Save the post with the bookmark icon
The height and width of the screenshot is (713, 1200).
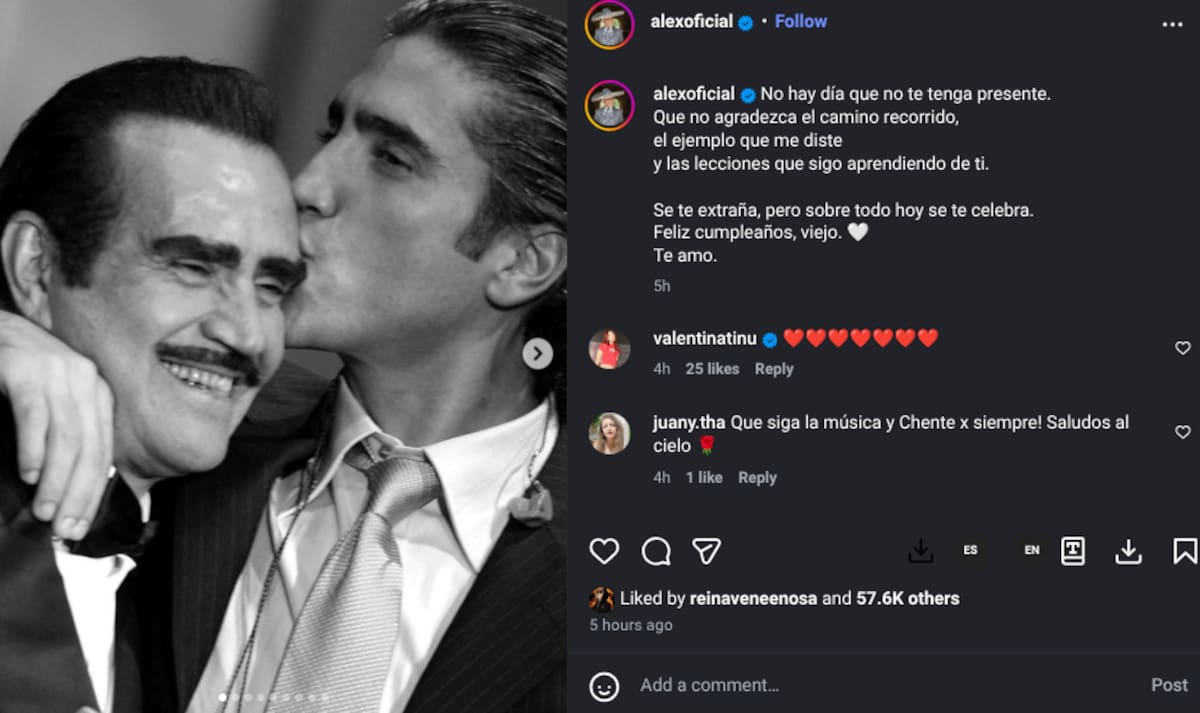pyautogui.click(x=1182, y=550)
